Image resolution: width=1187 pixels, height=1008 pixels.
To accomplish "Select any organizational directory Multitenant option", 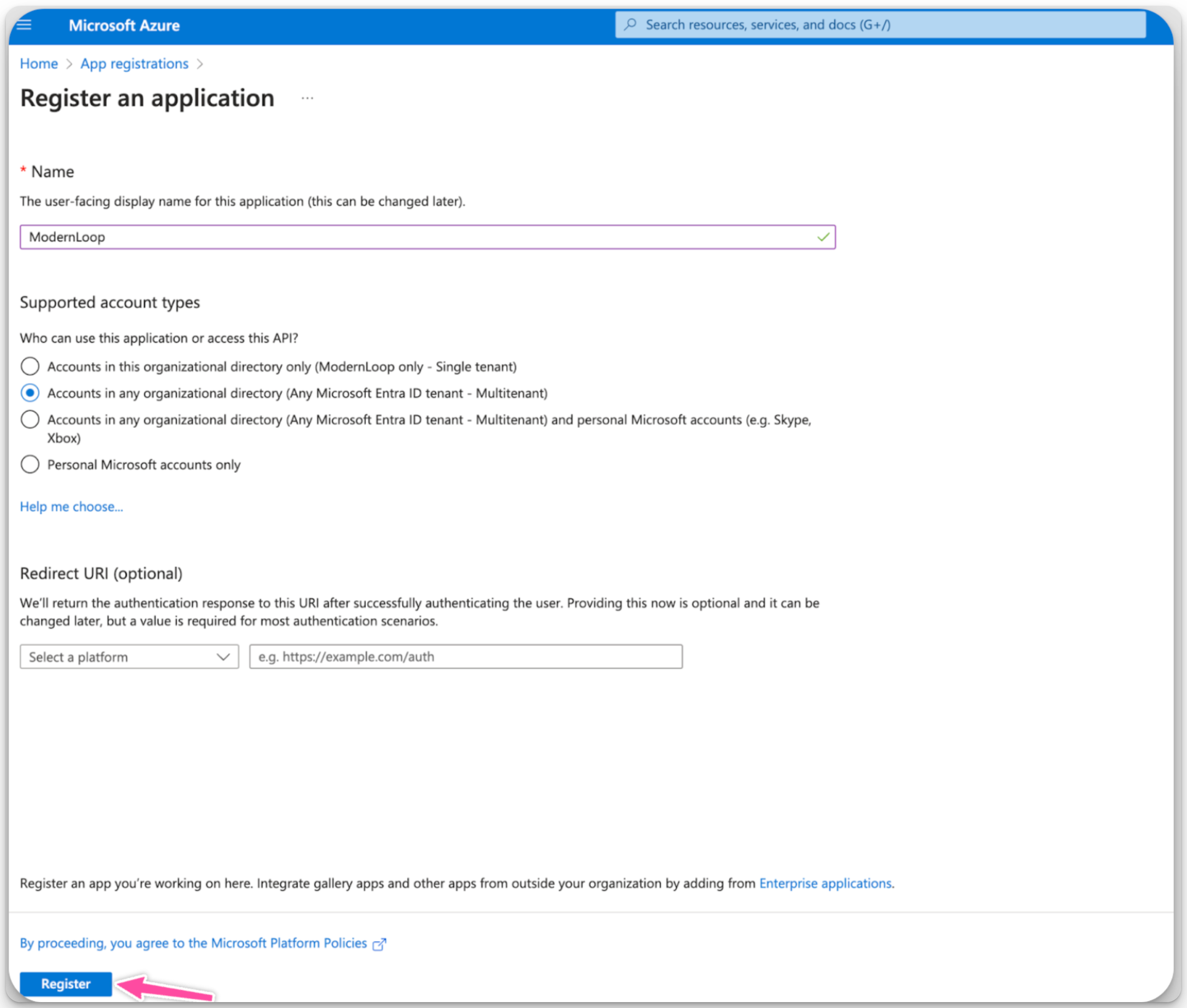I will click(30, 393).
